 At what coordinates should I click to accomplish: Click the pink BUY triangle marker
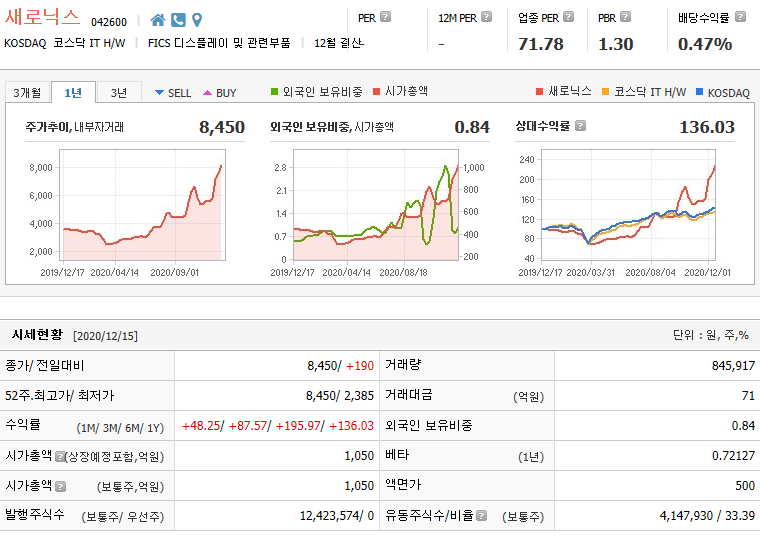point(207,93)
